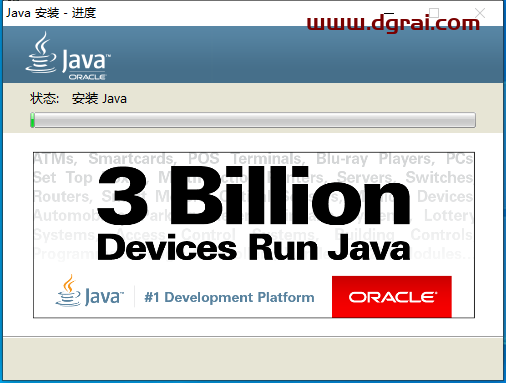Click the minimize window button
The height and width of the screenshot is (383, 506).
point(389,13)
